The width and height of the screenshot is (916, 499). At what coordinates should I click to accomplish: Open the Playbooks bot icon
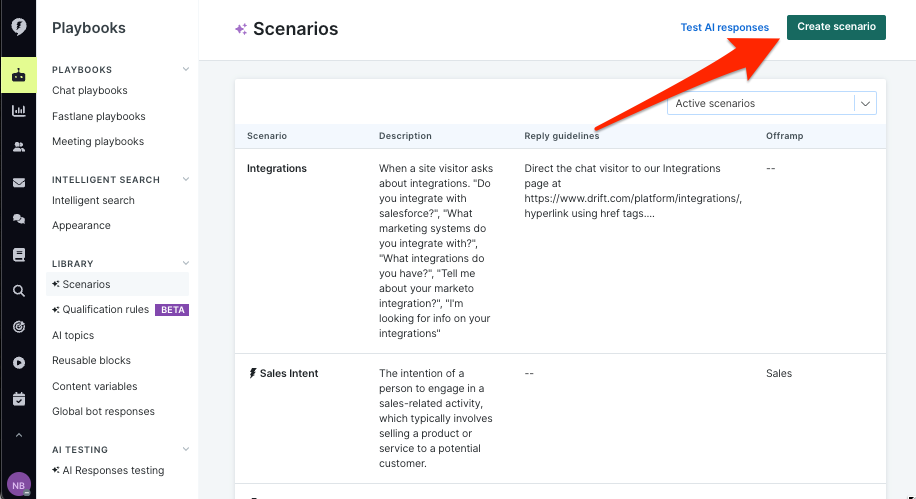(x=18, y=75)
